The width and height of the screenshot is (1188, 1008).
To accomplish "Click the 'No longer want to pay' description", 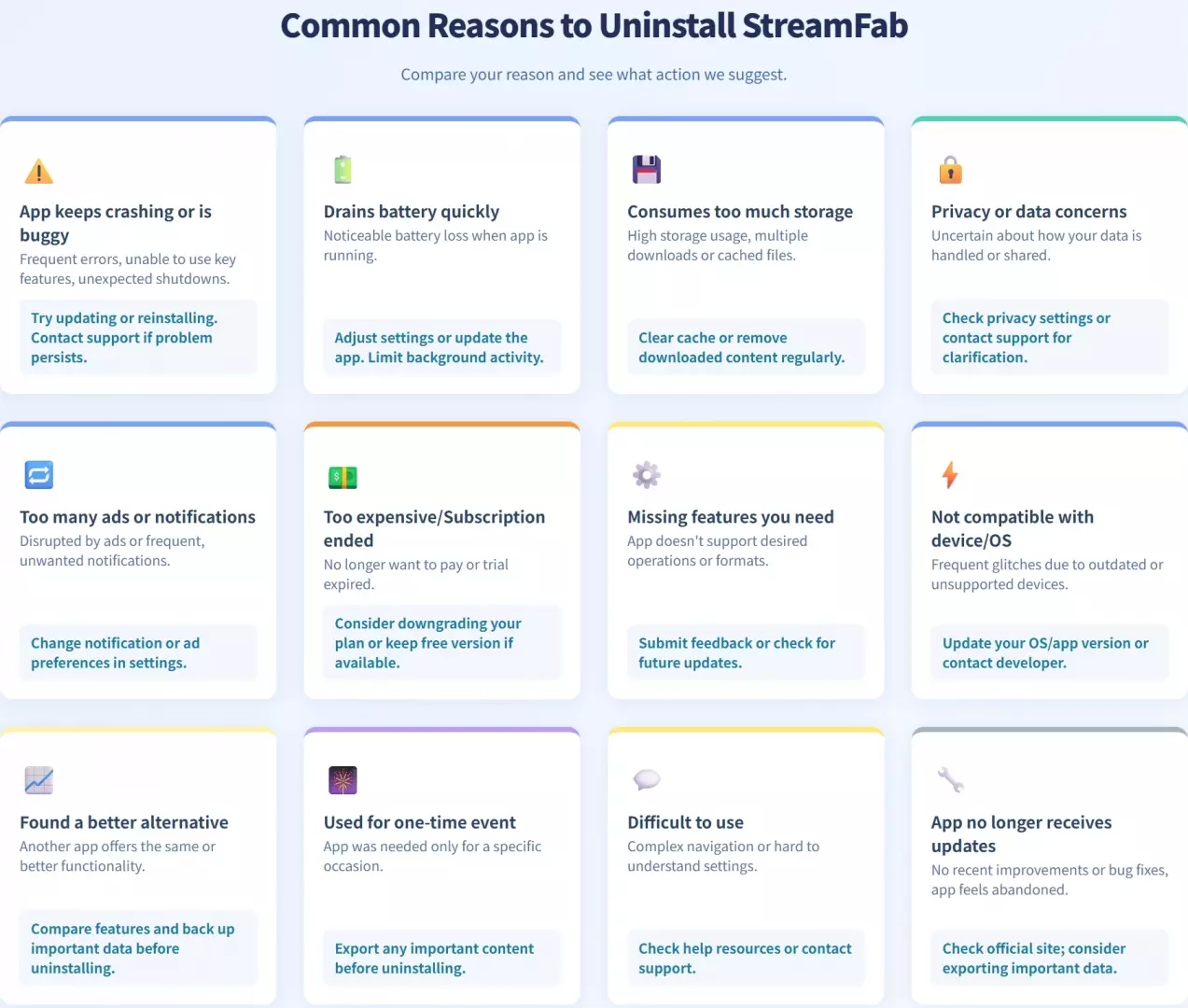I will tap(415, 574).
